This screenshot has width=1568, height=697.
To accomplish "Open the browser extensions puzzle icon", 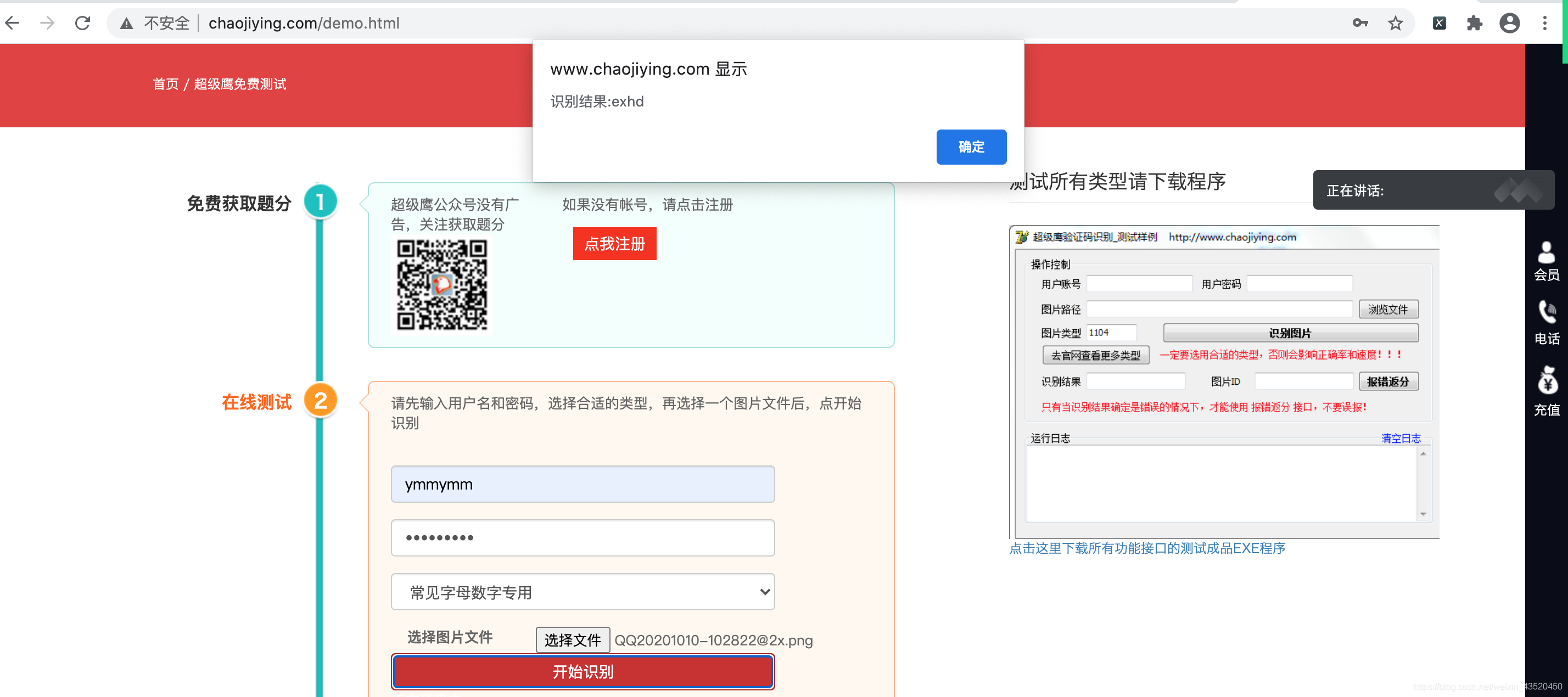I will tap(1474, 23).
